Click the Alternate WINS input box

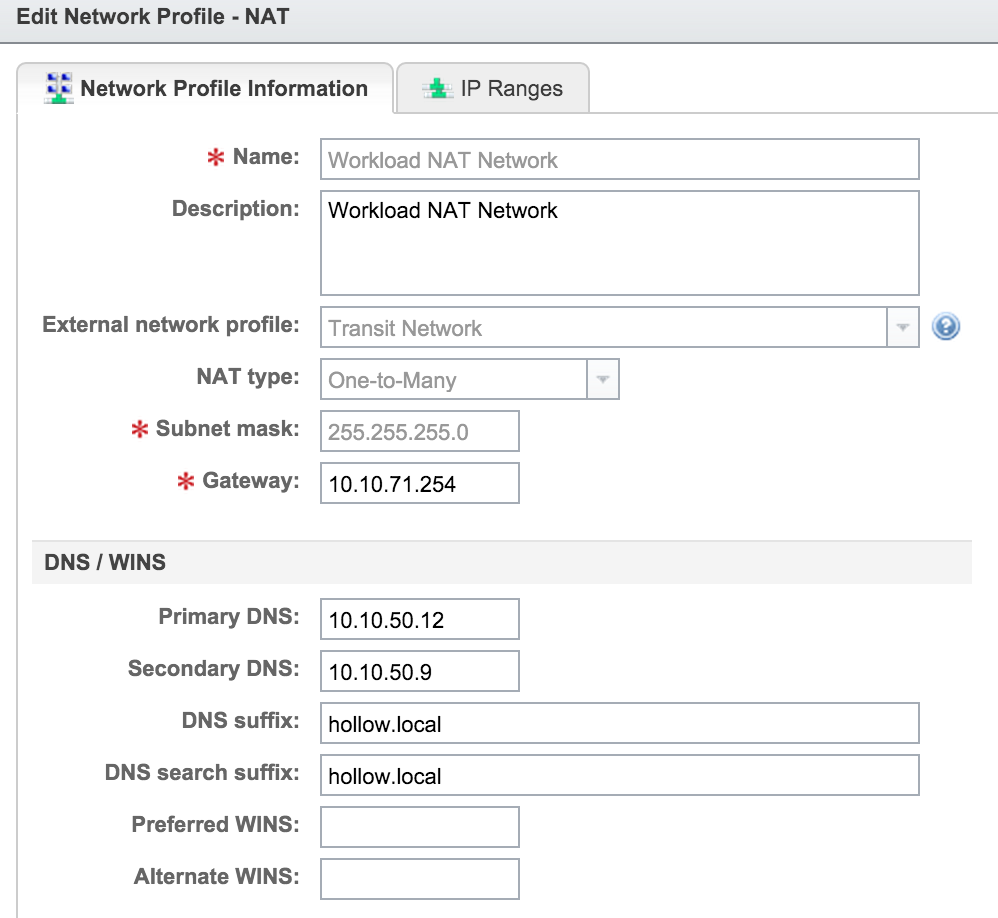coord(420,878)
